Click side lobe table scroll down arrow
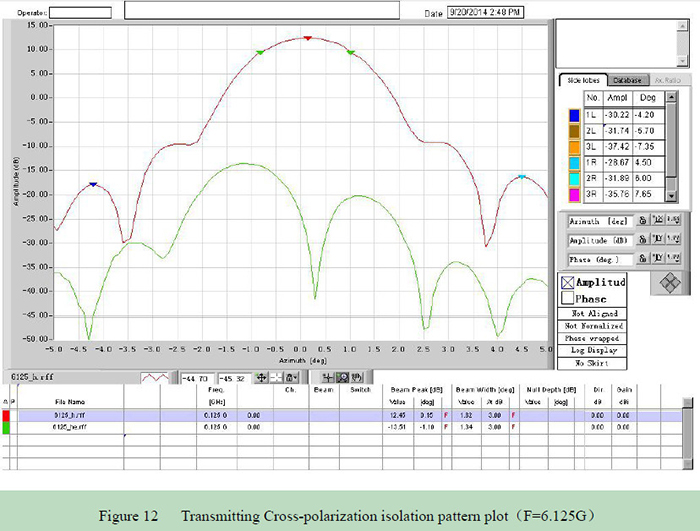Image resolution: width=700 pixels, height=531 pixels. point(671,196)
